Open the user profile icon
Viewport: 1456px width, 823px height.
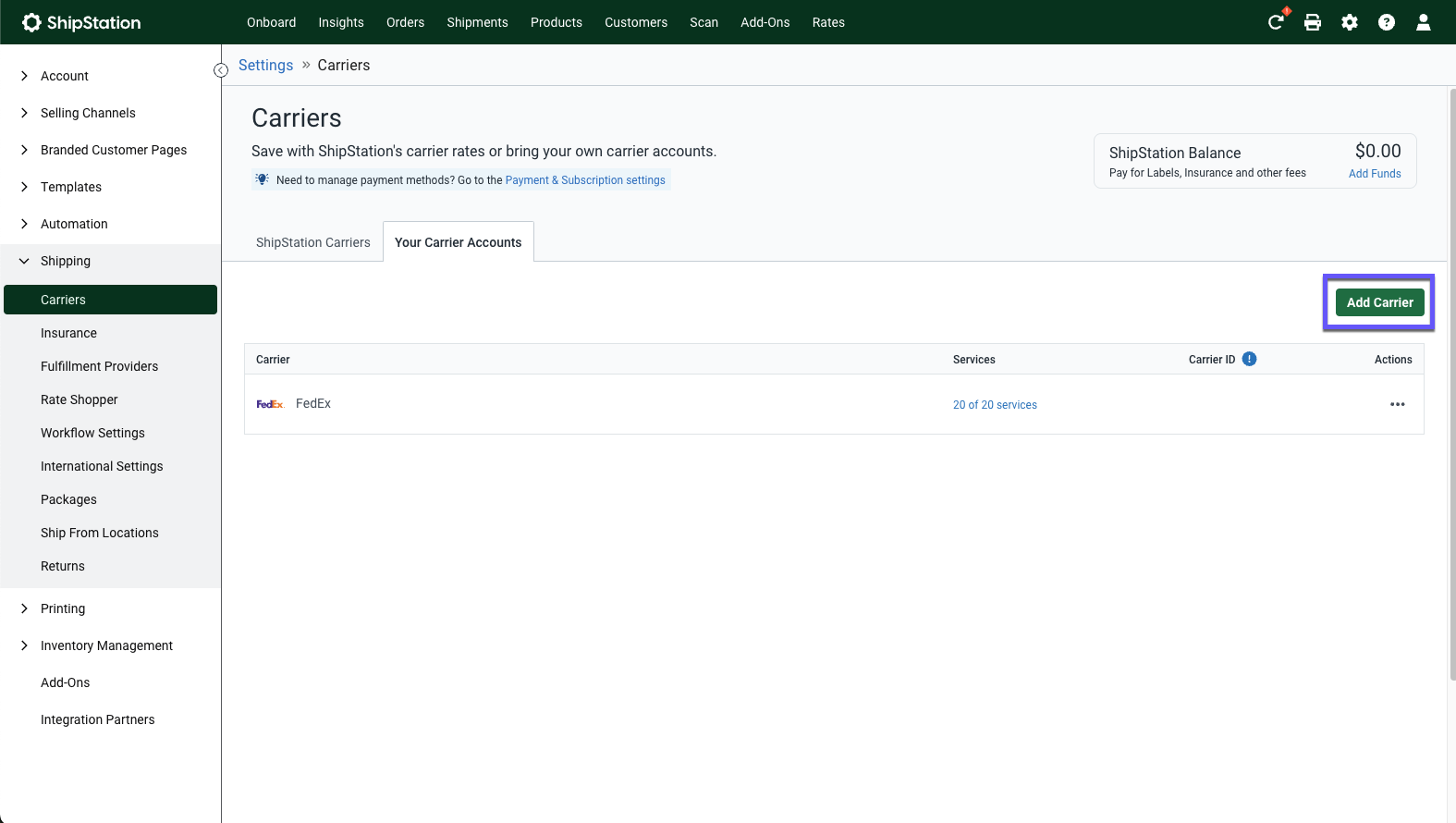[x=1424, y=22]
